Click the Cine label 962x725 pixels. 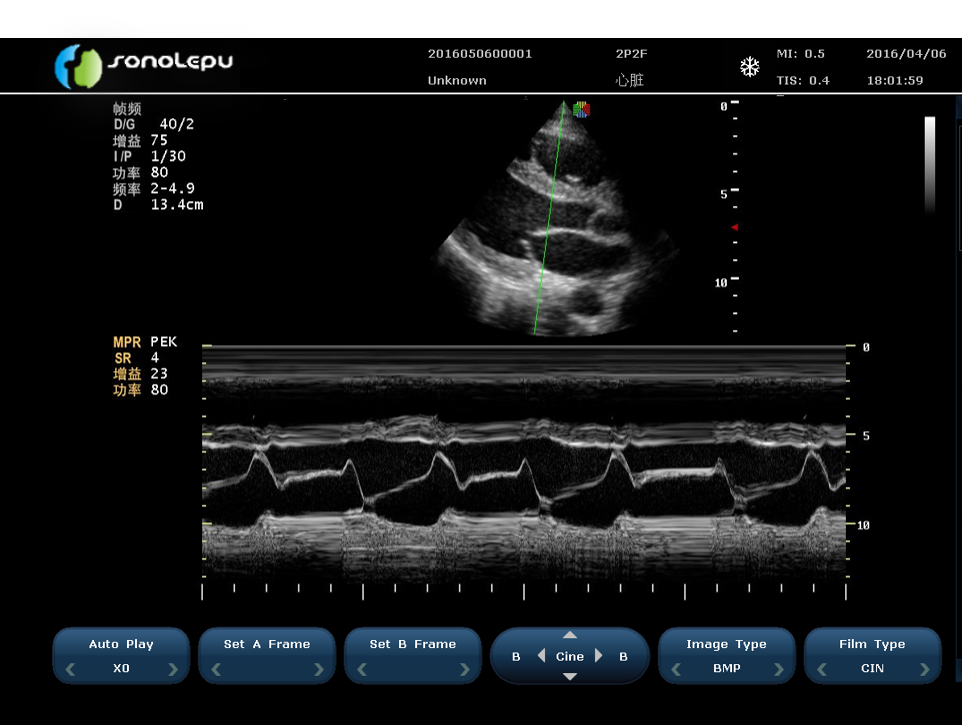point(570,656)
